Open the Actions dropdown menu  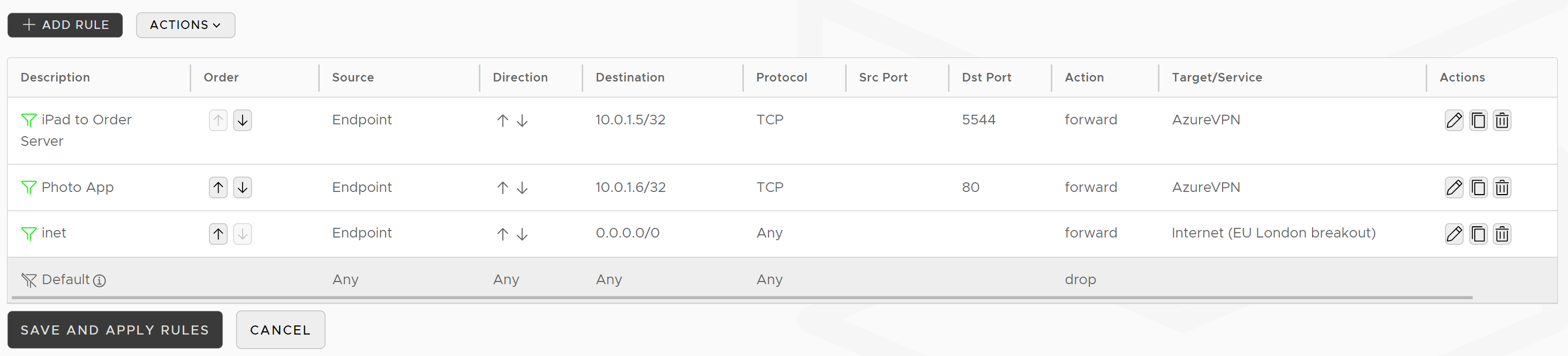tap(185, 25)
